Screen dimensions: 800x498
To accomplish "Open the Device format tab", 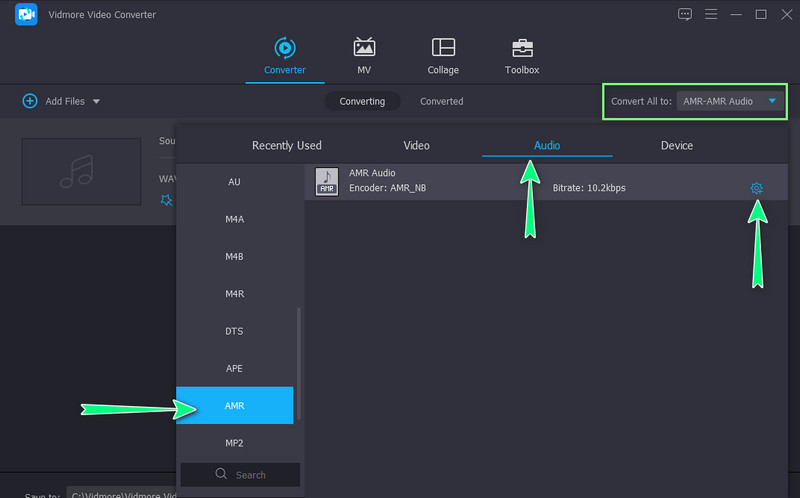I will [x=676, y=146].
